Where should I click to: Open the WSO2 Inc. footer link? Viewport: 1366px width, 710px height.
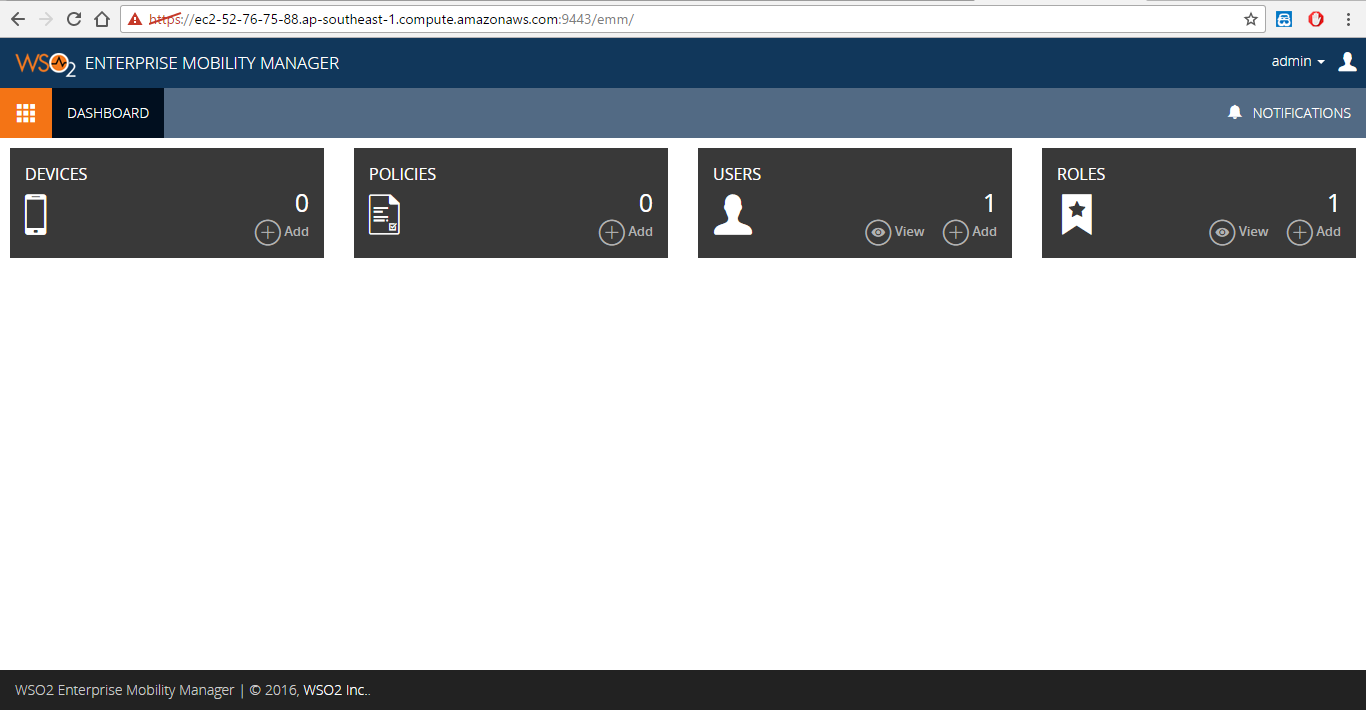tap(334, 689)
